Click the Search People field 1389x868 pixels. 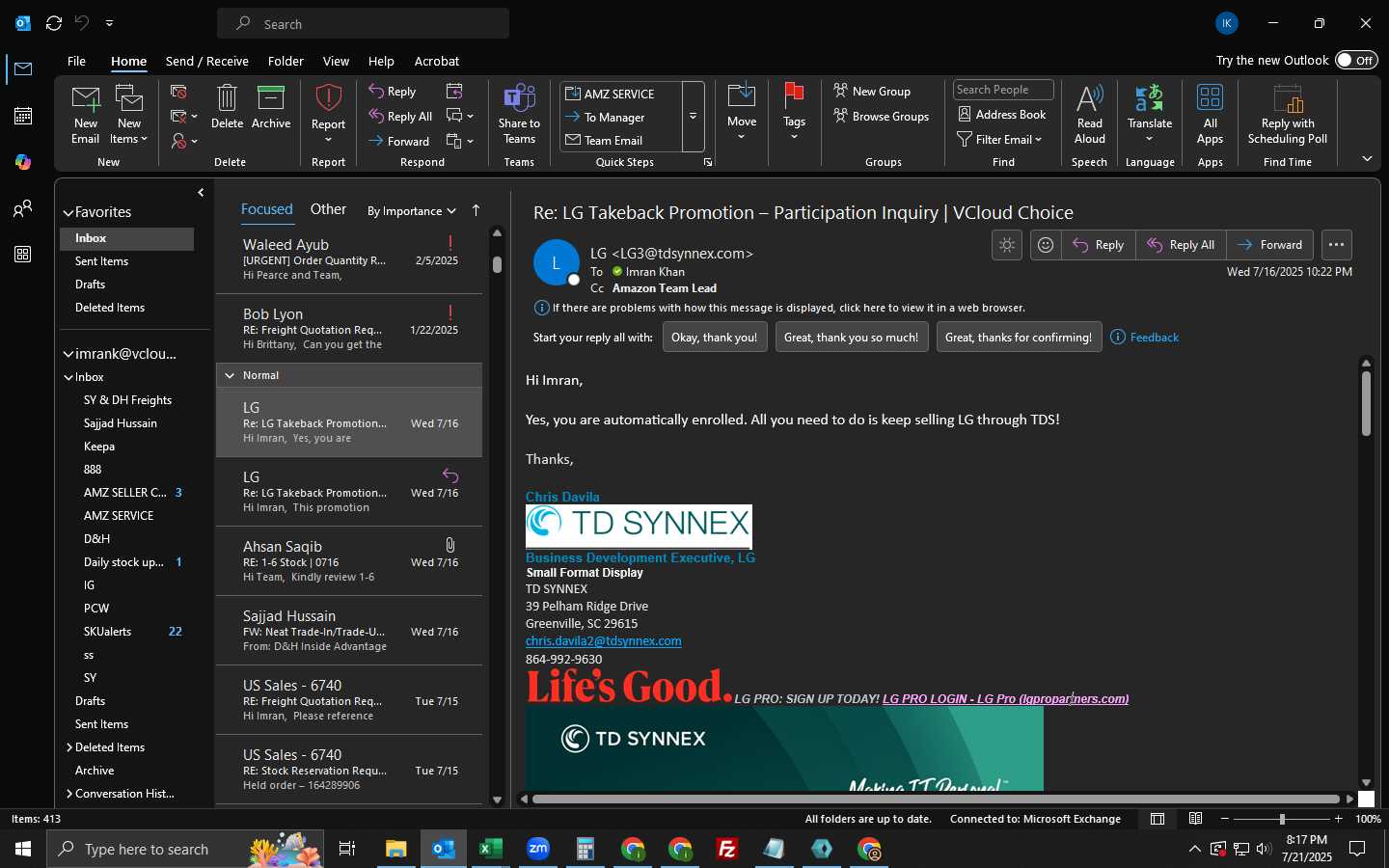tap(1003, 90)
